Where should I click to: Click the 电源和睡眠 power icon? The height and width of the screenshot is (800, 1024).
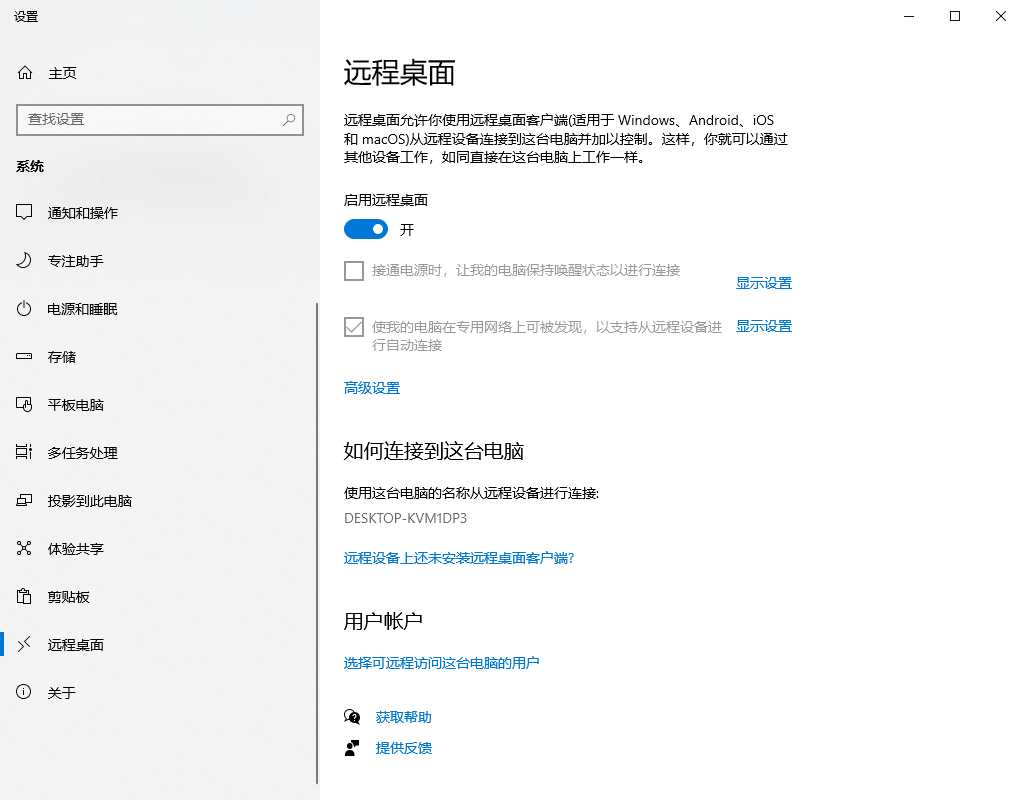coord(23,308)
